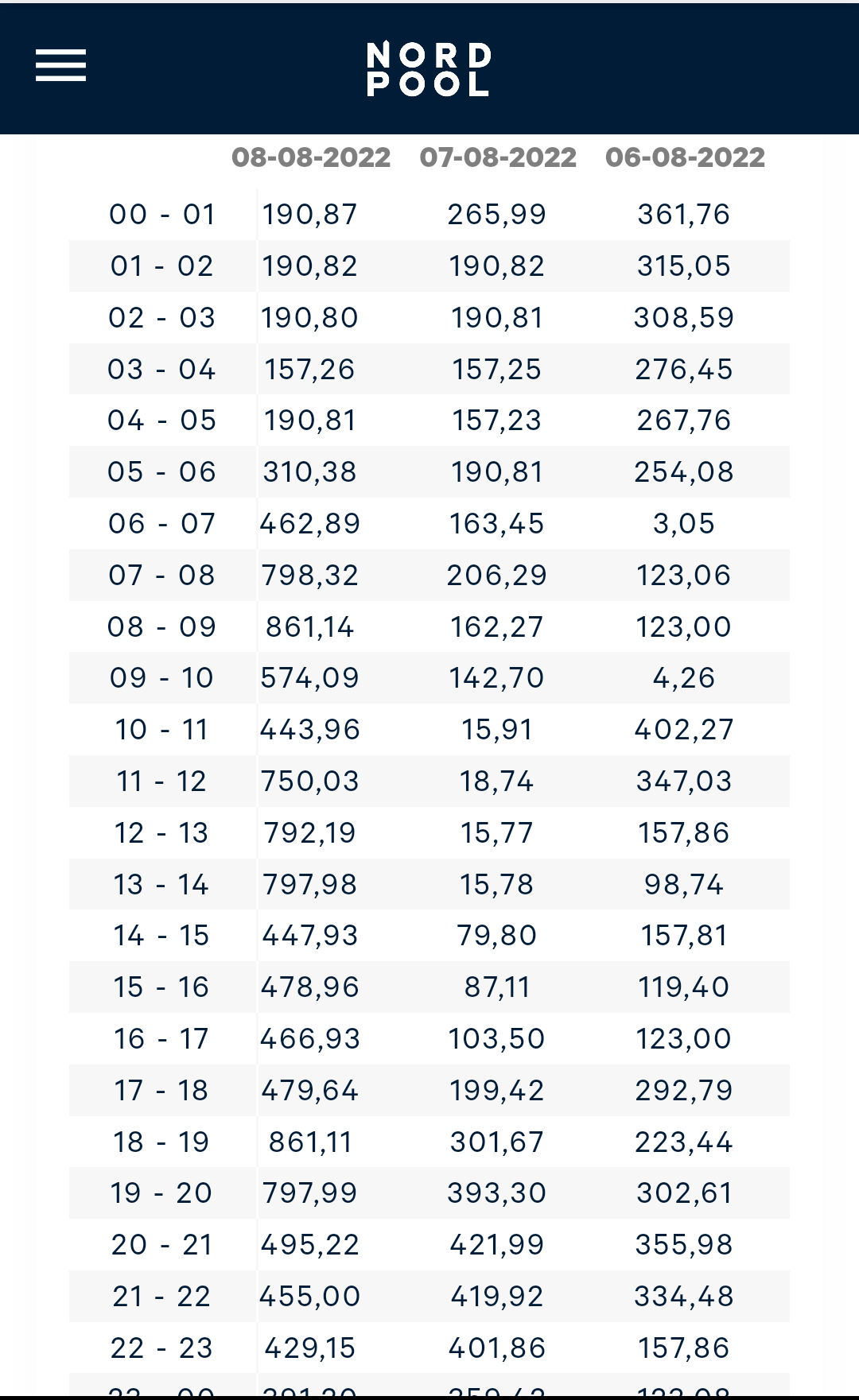The image size is (859, 1400).
Task: Click the Nord Pool logo
Action: tap(429, 69)
